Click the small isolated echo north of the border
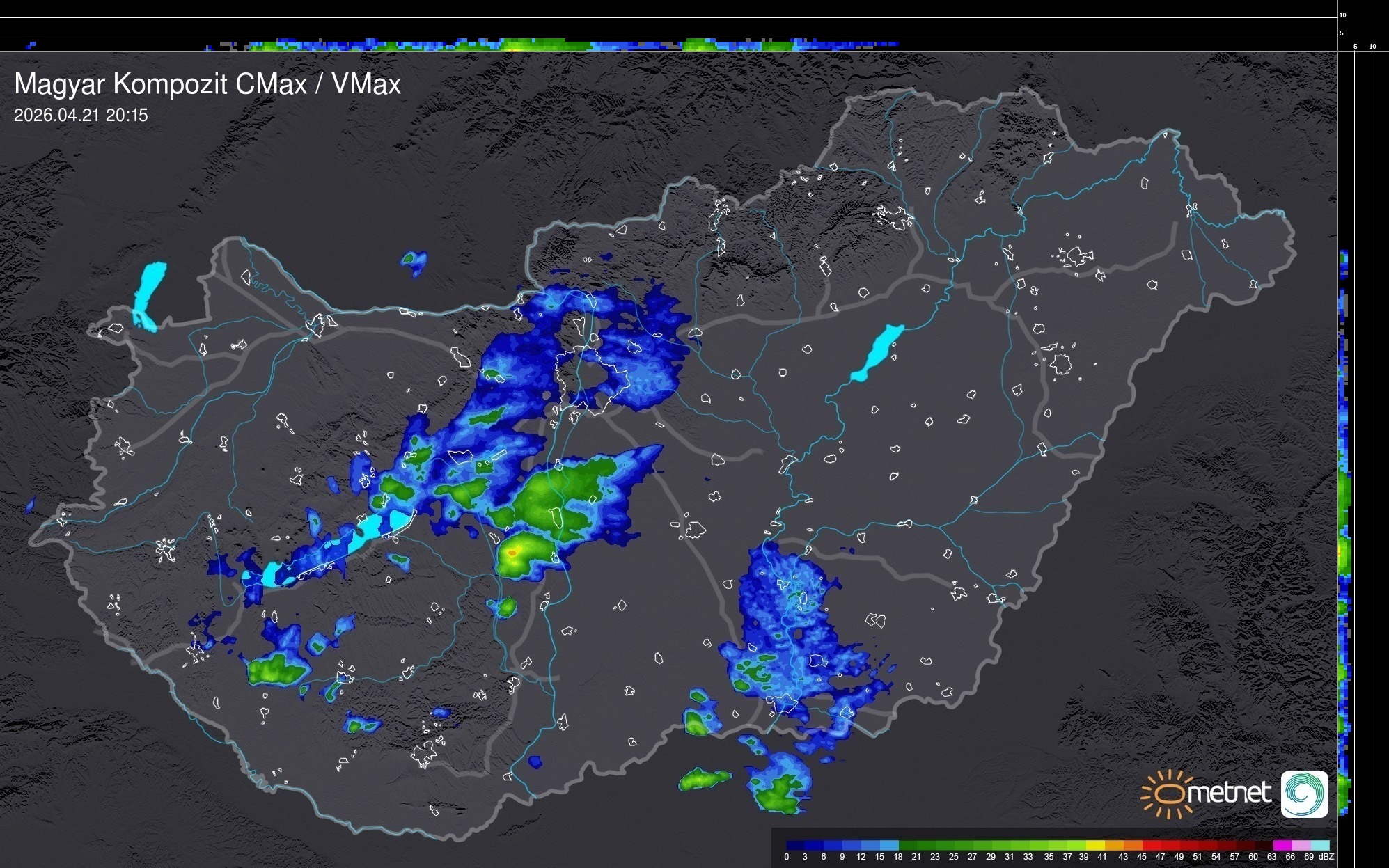This screenshot has height=868, width=1389. coord(414,262)
